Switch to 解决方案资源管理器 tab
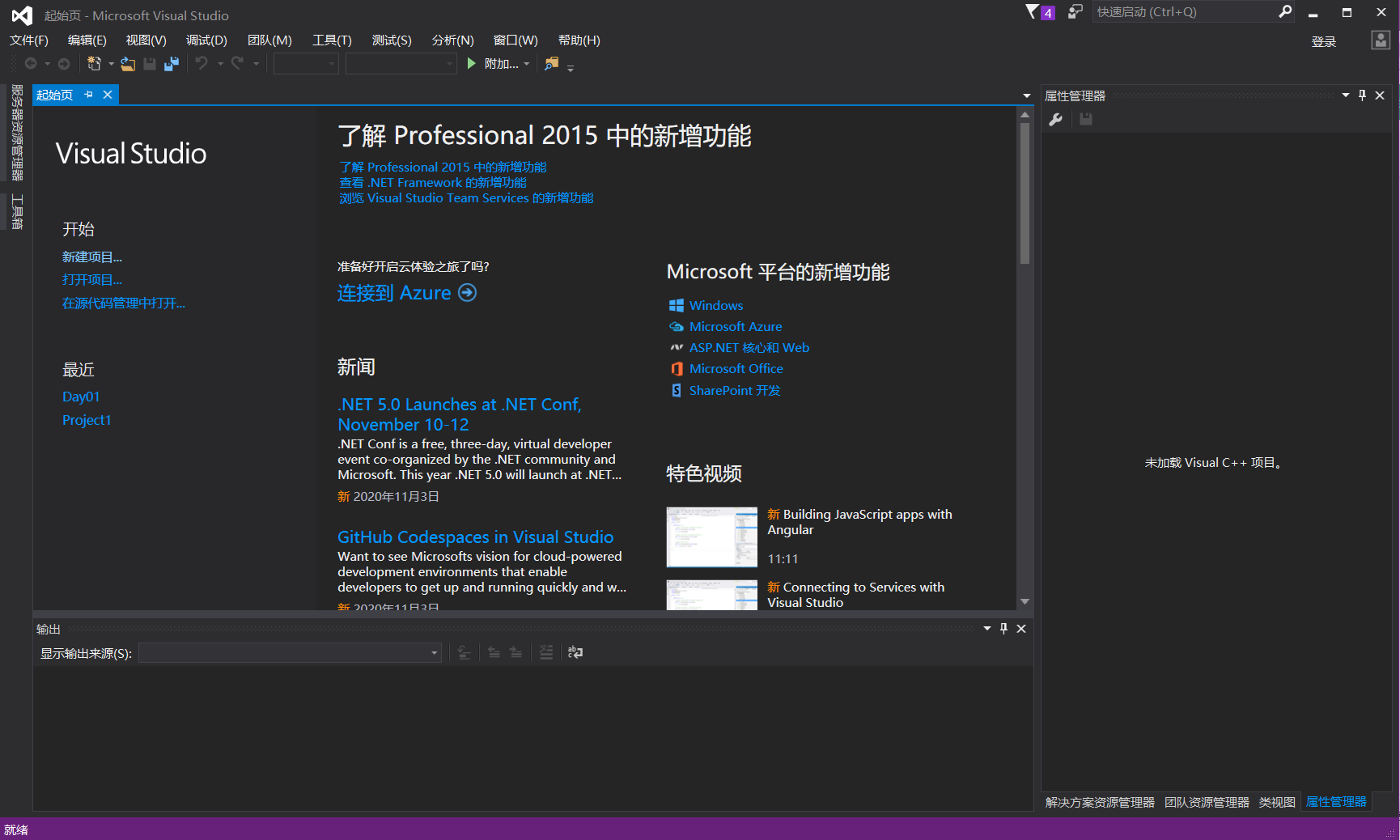Viewport: 1400px width, 840px height. pyautogui.click(x=1100, y=802)
